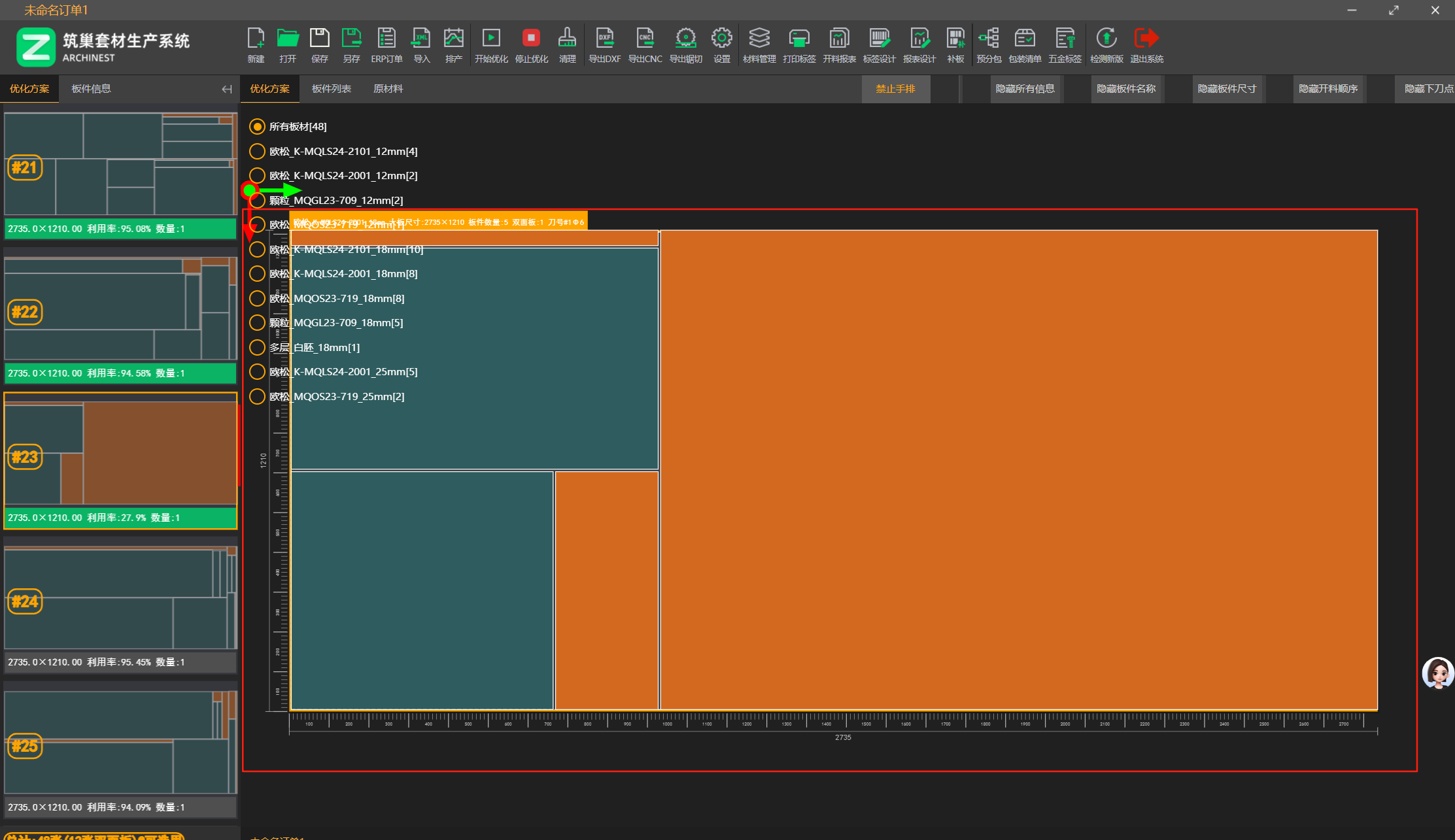Image resolution: width=1455 pixels, height=840 pixels.
Task: Toggle 隐藏板件名称 button
Action: pyautogui.click(x=1125, y=89)
